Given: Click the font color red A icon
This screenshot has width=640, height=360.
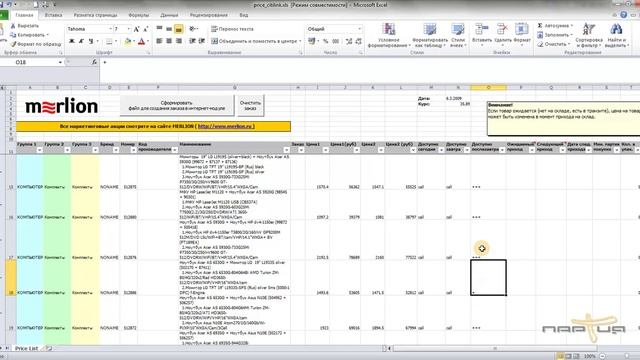Looking at the screenshot, I should [141, 41].
